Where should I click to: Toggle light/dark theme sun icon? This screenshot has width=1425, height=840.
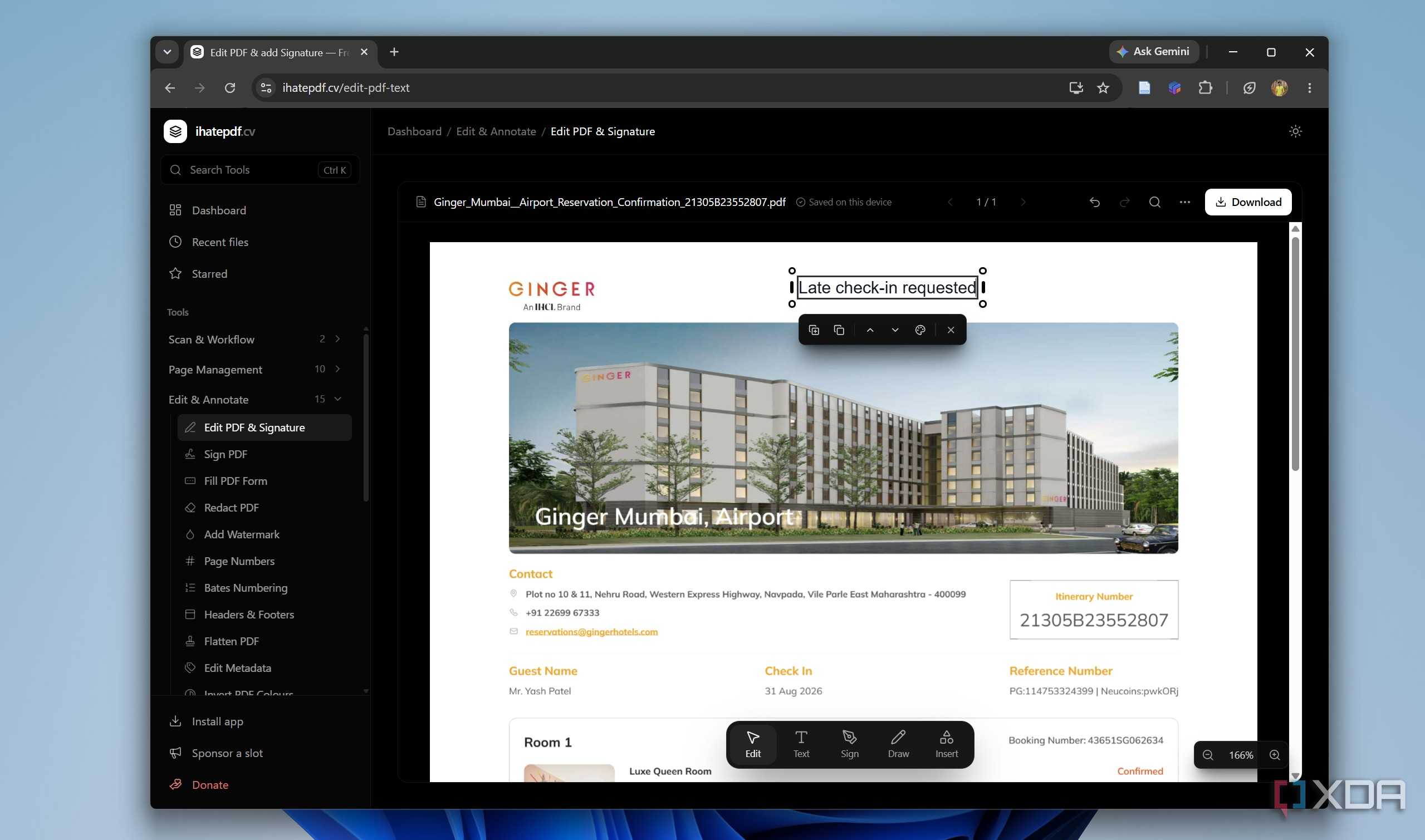pos(1295,131)
